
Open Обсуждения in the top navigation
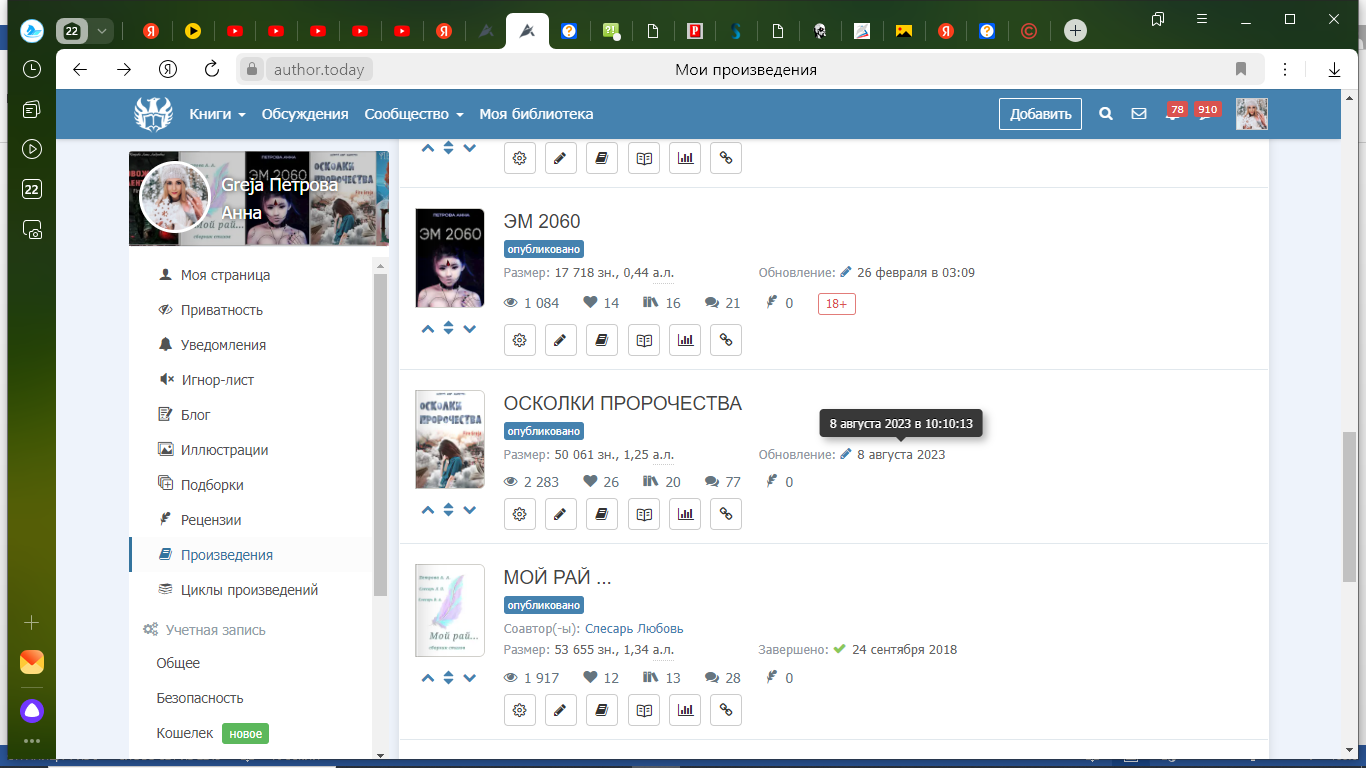click(305, 114)
